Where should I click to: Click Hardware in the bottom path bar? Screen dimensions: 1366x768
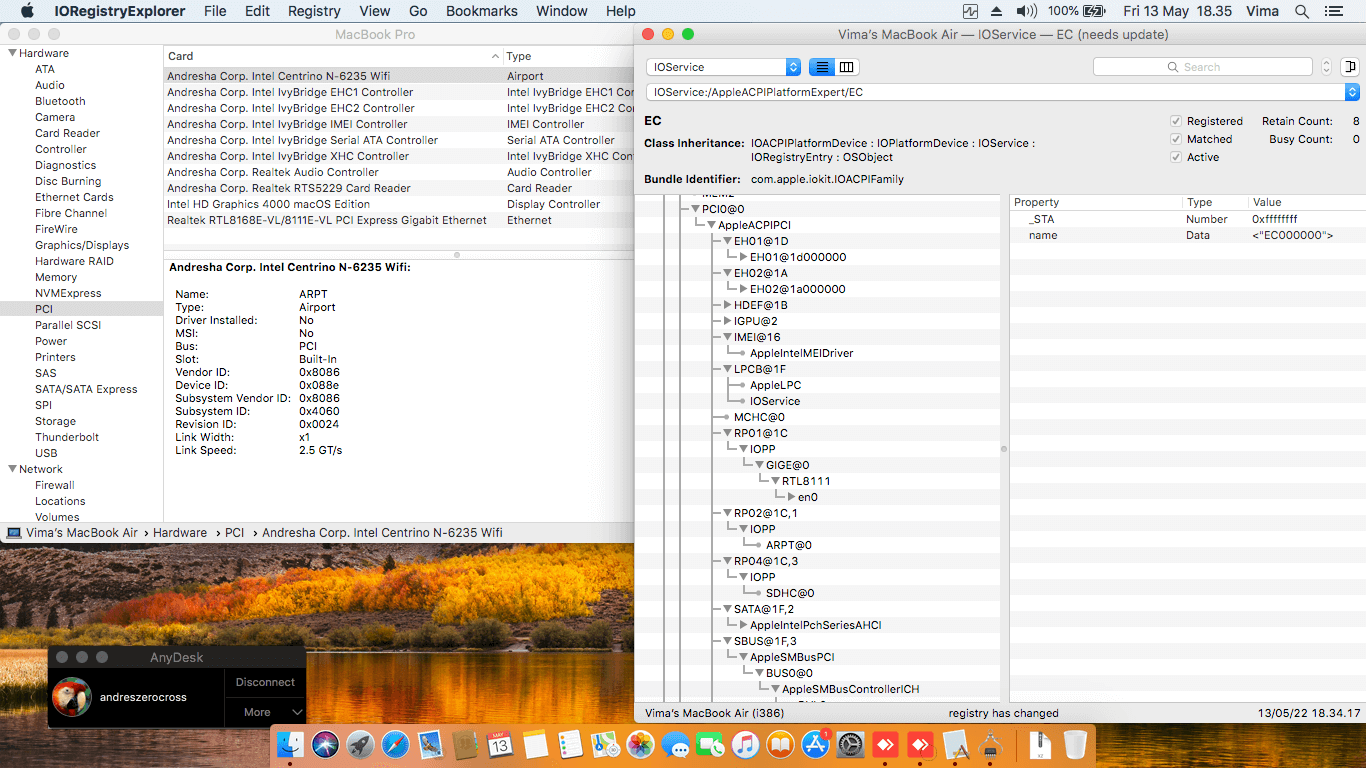click(180, 533)
